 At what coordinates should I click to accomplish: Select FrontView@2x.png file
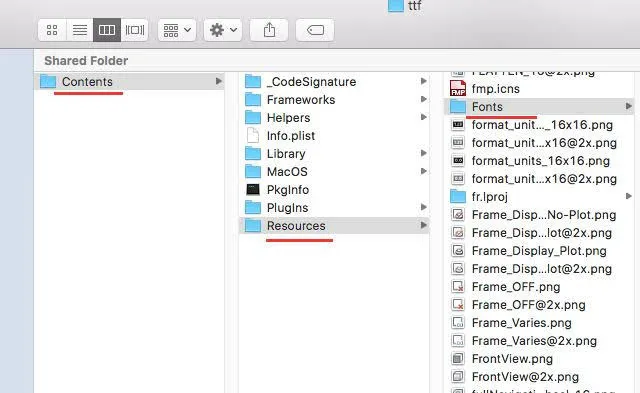539,376
